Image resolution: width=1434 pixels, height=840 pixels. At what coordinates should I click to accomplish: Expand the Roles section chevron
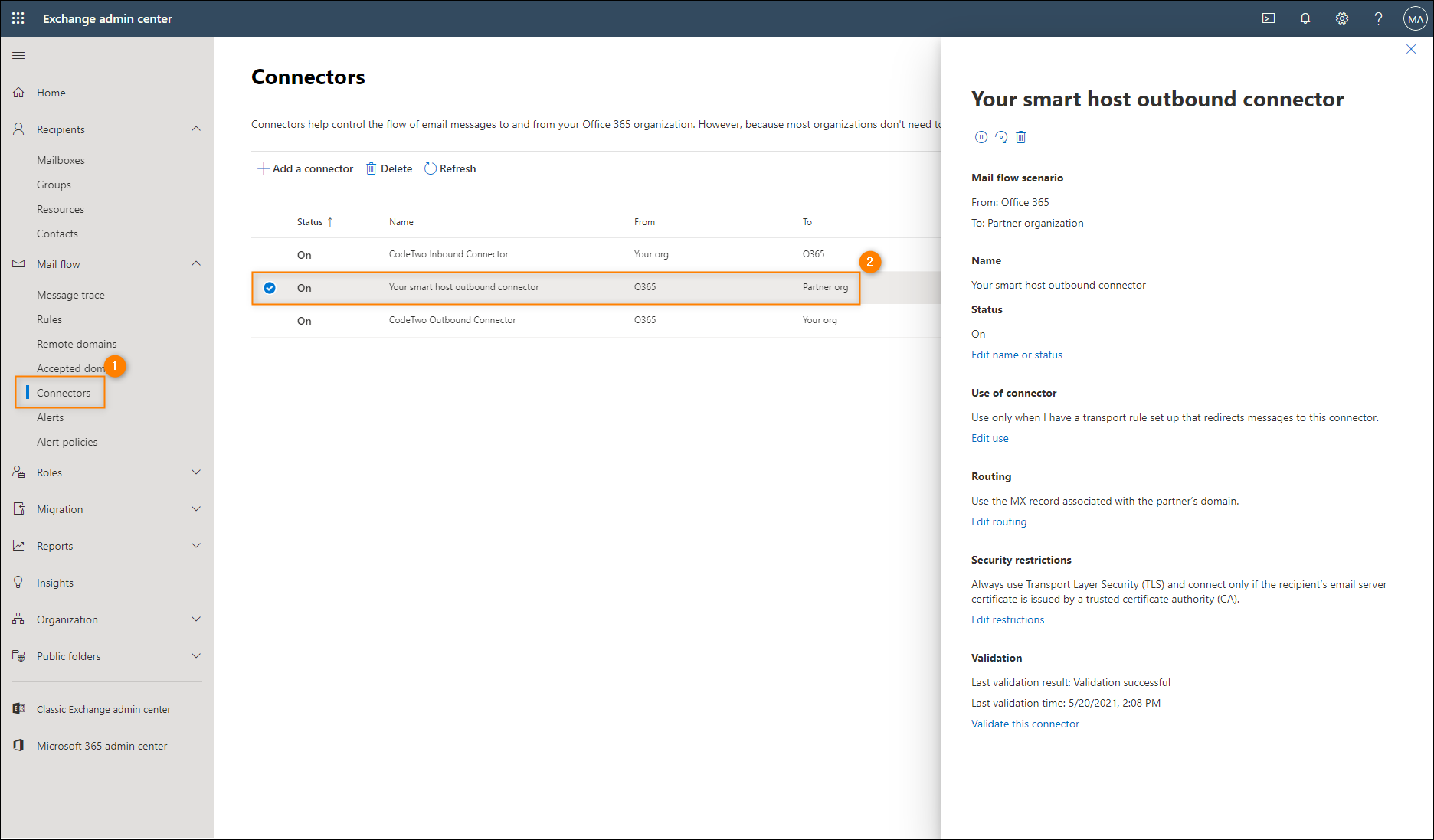coord(196,472)
